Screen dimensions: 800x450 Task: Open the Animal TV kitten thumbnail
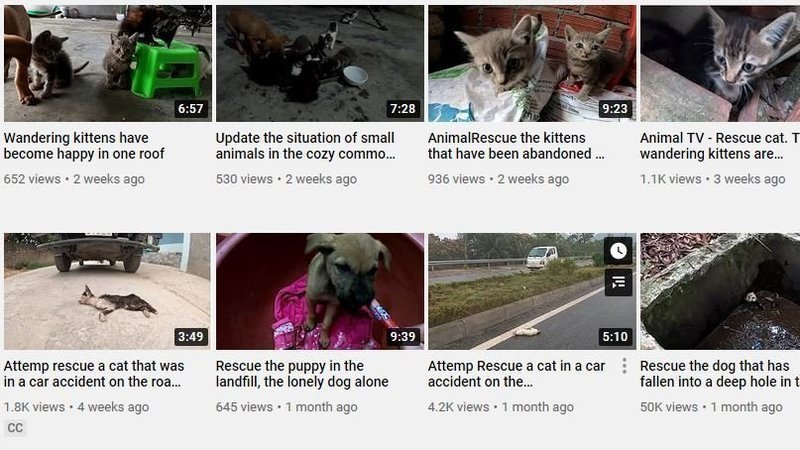click(720, 63)
